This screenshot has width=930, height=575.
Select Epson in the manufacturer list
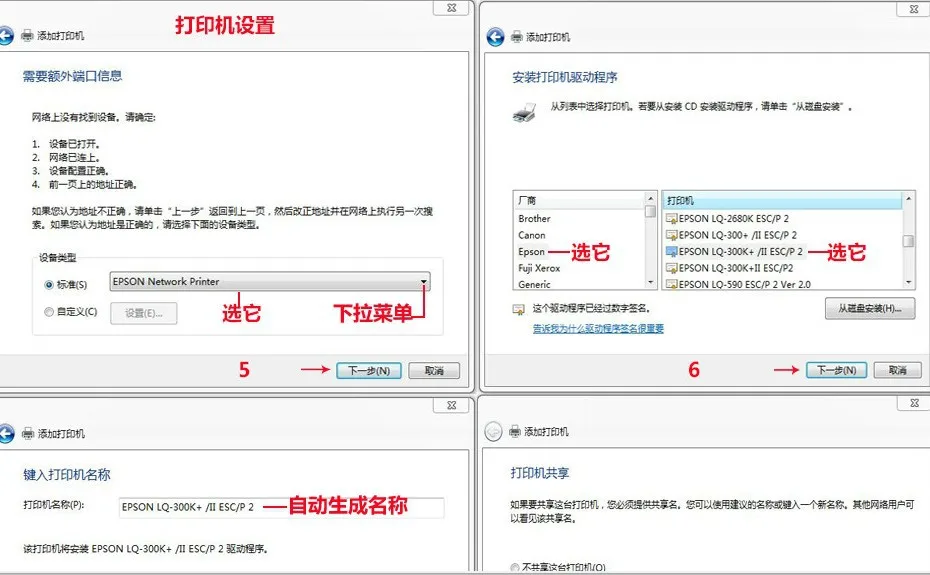531,252
